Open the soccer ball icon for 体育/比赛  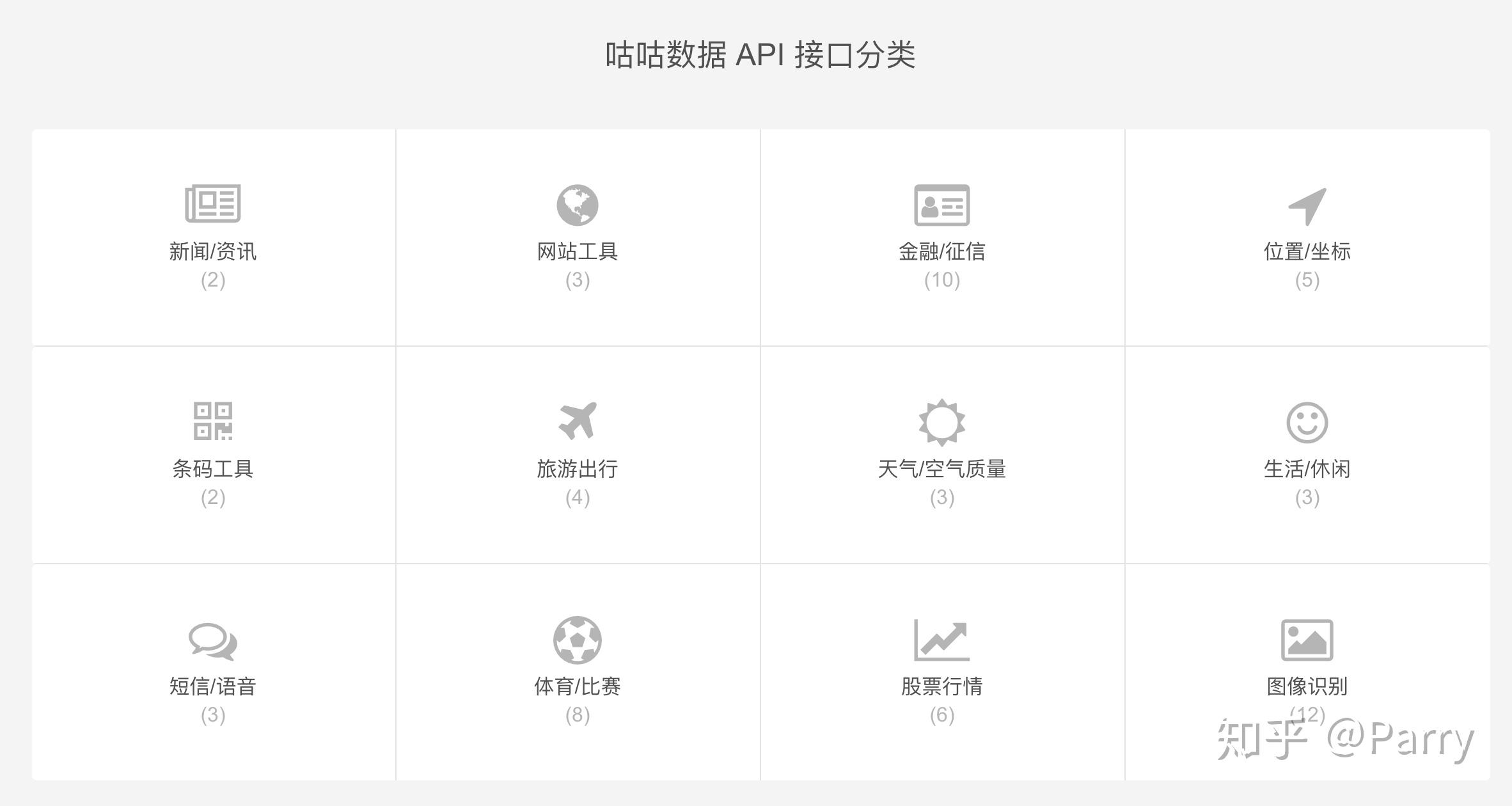[577, 640]
